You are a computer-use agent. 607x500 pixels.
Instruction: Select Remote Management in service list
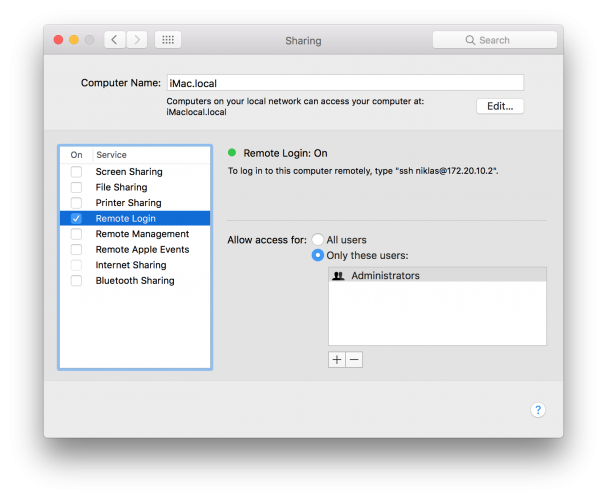142,234
